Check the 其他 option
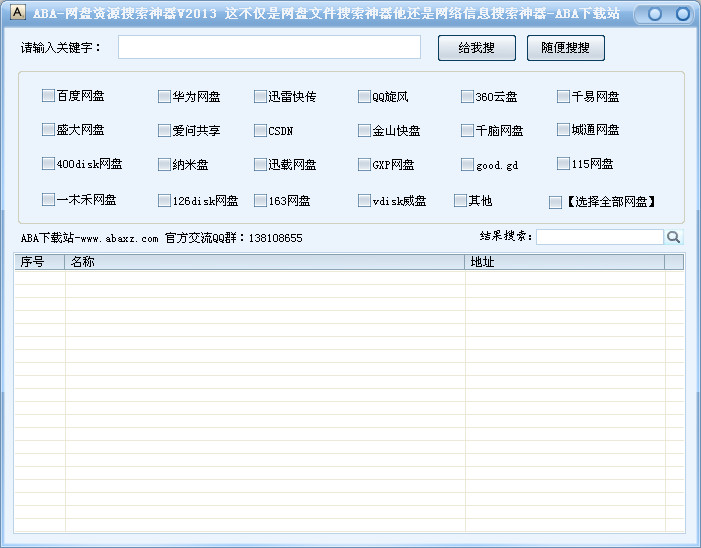701x548 pixels. [x=460, y=200]
